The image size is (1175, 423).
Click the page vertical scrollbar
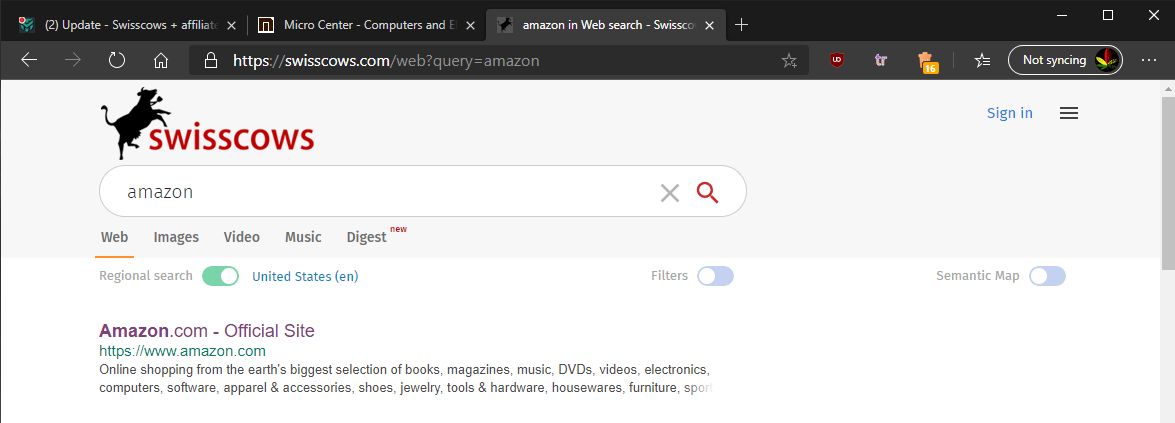coord(1167,180)
